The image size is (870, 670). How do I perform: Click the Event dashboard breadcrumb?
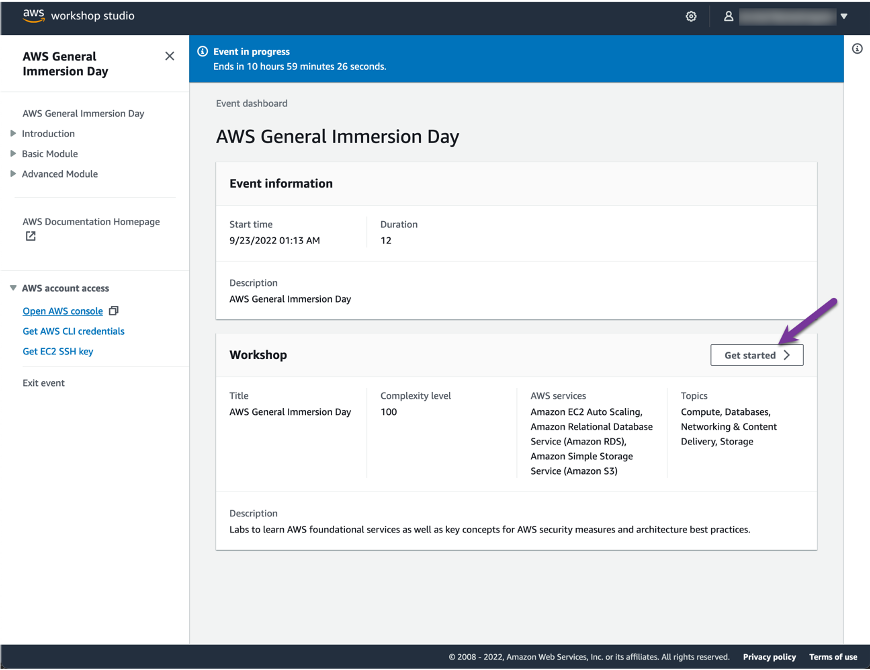(x=252, y=103)
